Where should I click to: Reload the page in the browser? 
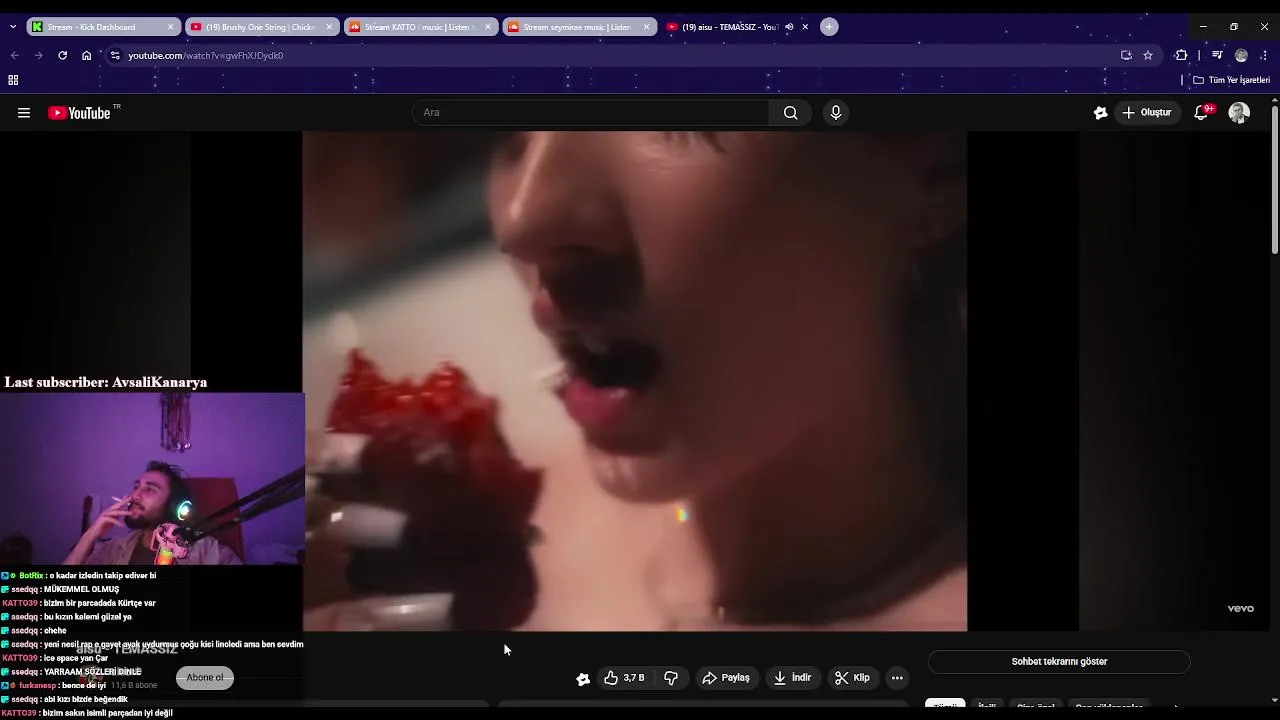(62, 55)
